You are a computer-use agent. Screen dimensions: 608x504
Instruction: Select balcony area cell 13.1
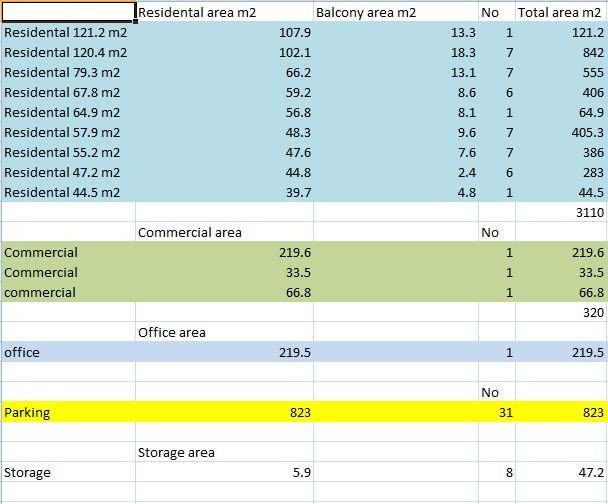tap(396, 72)
